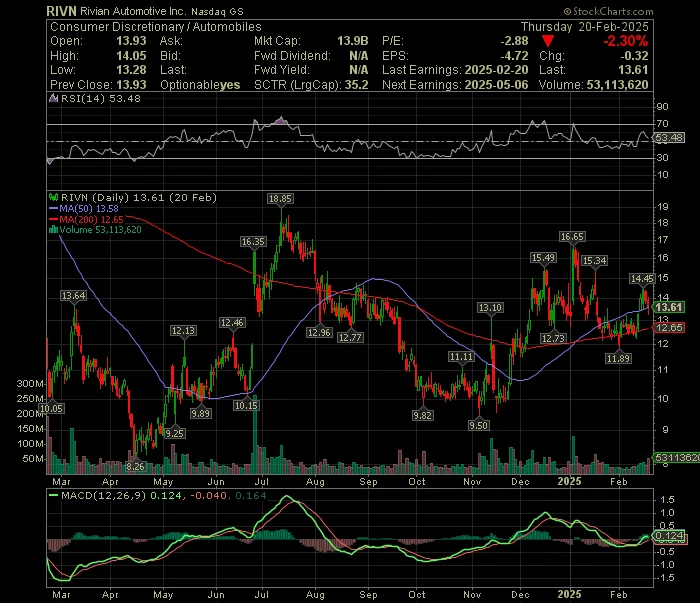The width and height of the screenshot is (700, 603).
Task: Click the RIVN daily candlestick legend icon
Action: (54, 197)
